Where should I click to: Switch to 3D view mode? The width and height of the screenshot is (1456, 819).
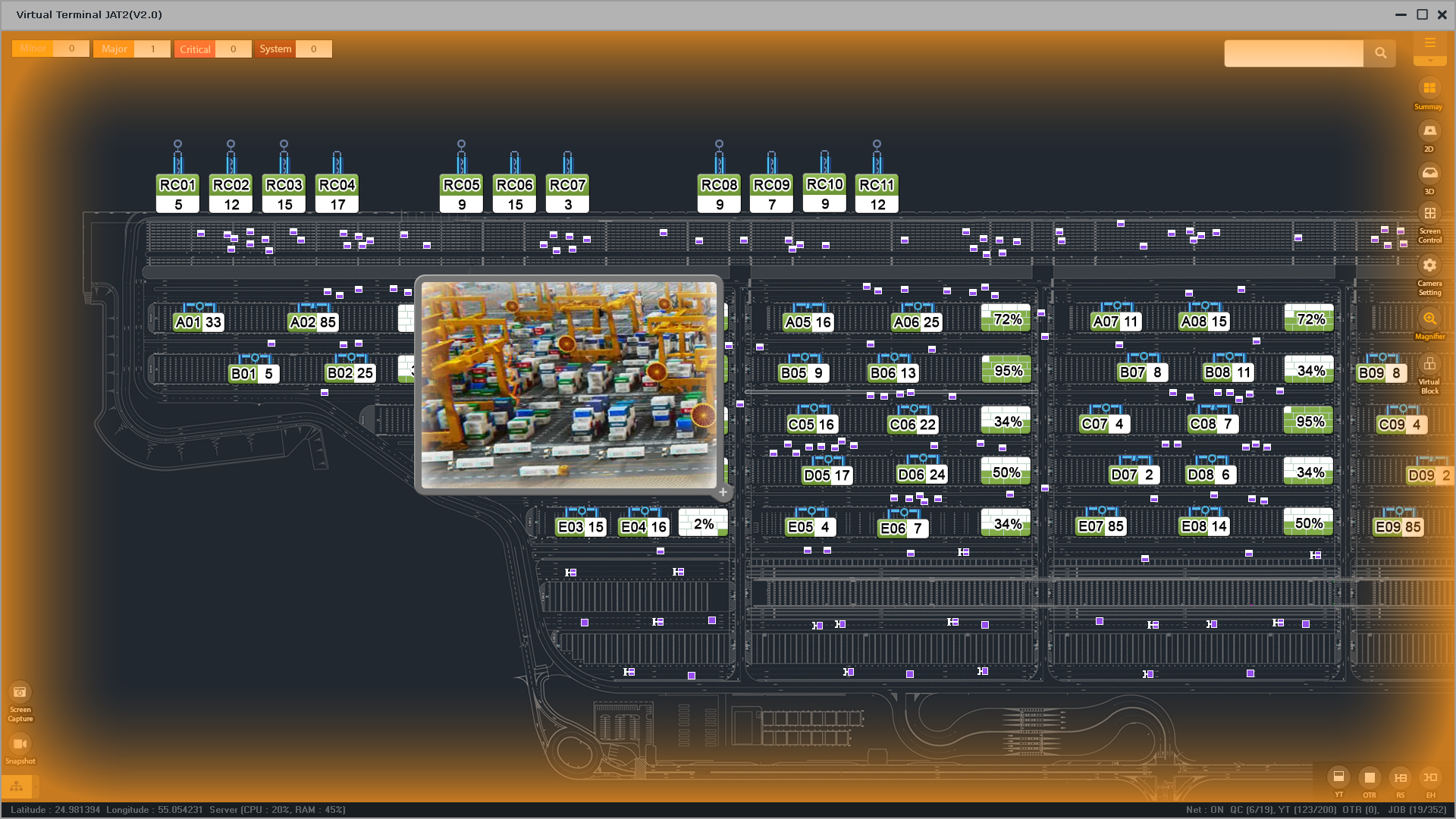1429,174
